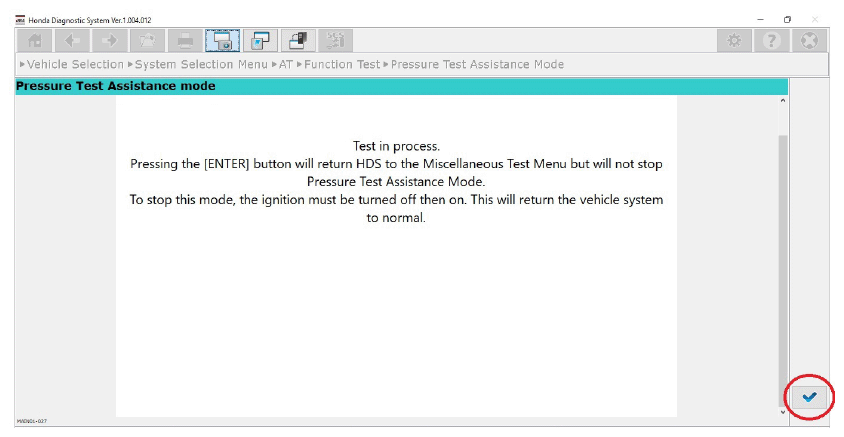Select Function Test in the breadcrumb
This screenshot has width=844, height=437.
click(342, 64)
